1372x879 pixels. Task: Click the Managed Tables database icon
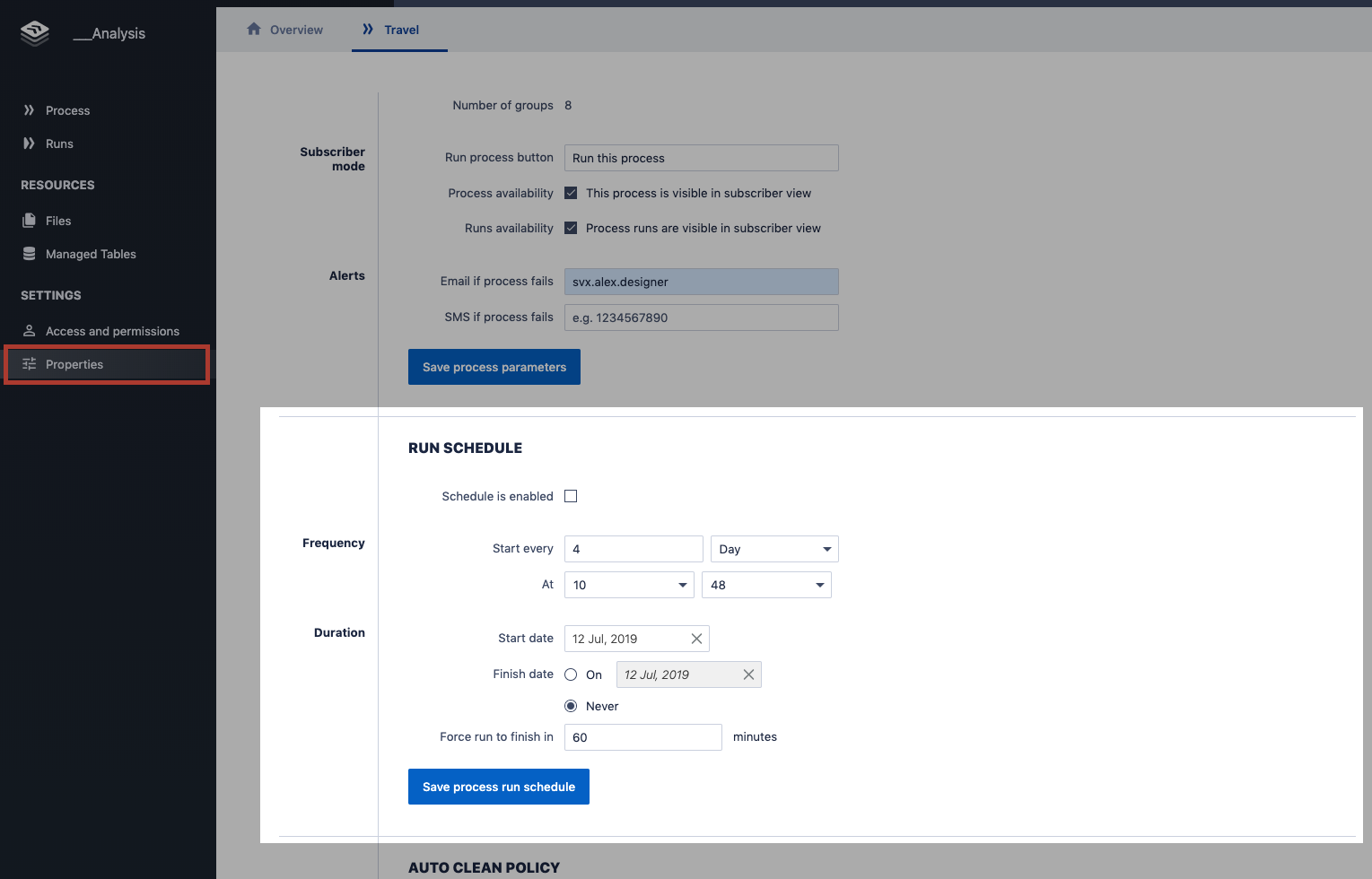click(x=29, y=254)
